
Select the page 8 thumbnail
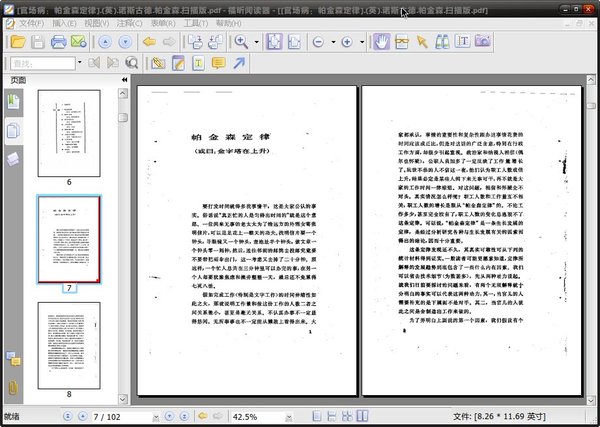69,346
